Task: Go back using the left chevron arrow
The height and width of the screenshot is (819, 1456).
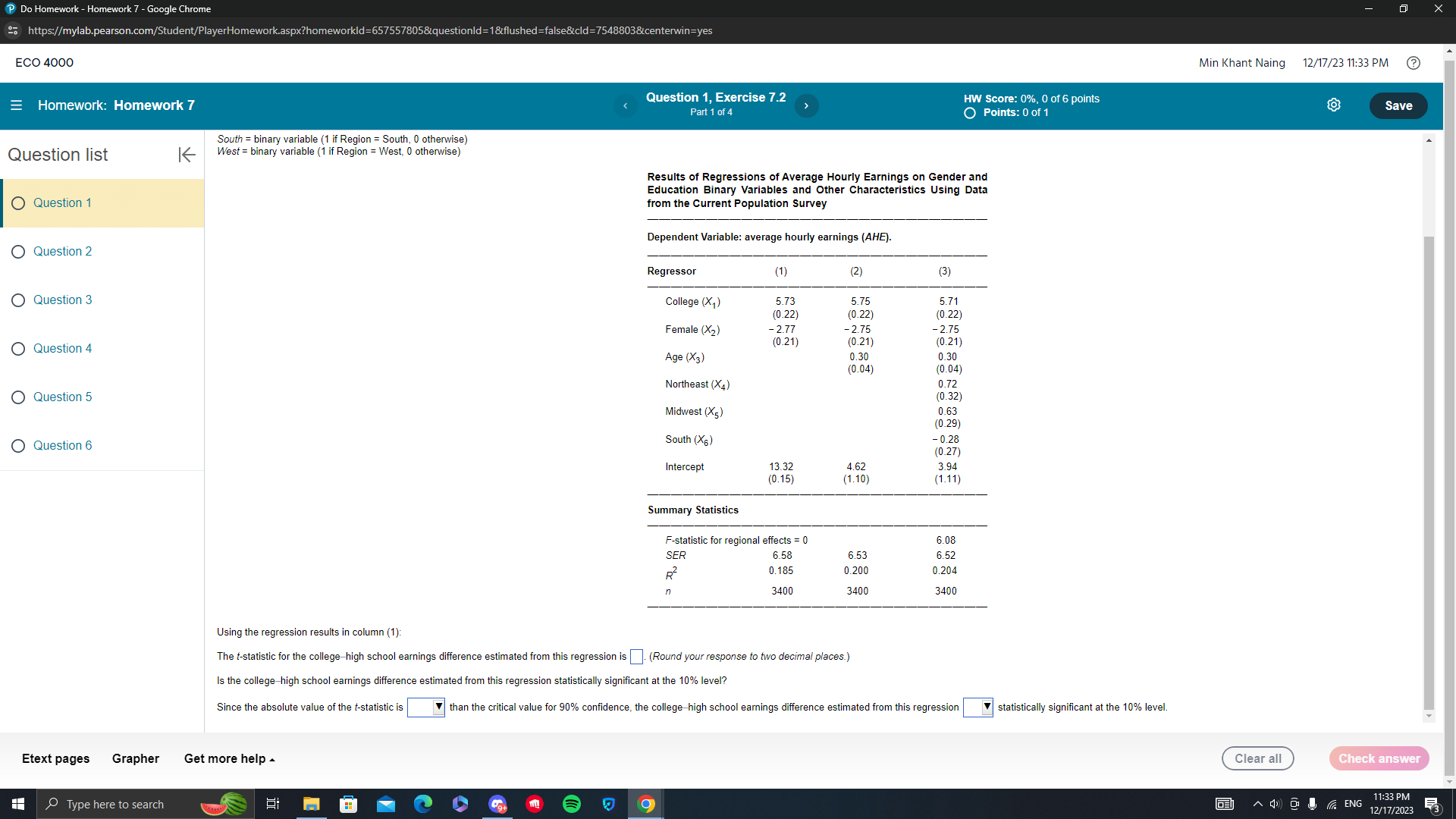Action: click(625, 105)
